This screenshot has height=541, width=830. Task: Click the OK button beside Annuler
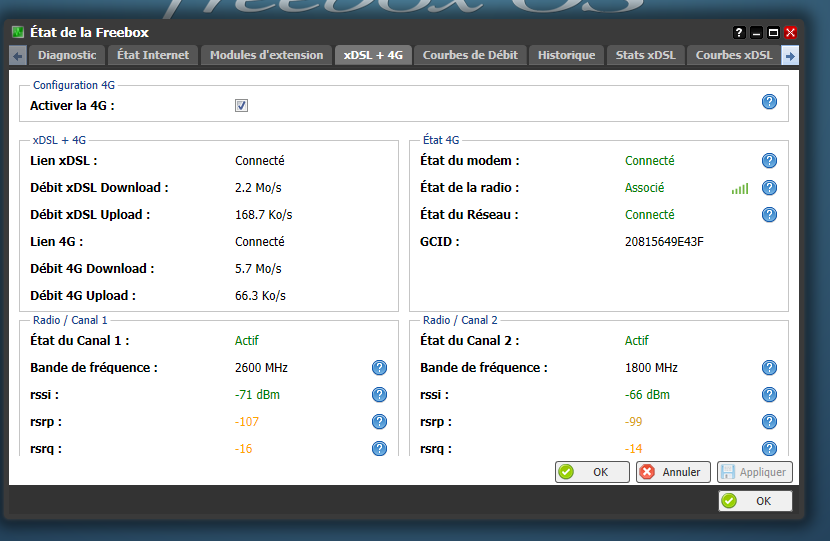592,472
